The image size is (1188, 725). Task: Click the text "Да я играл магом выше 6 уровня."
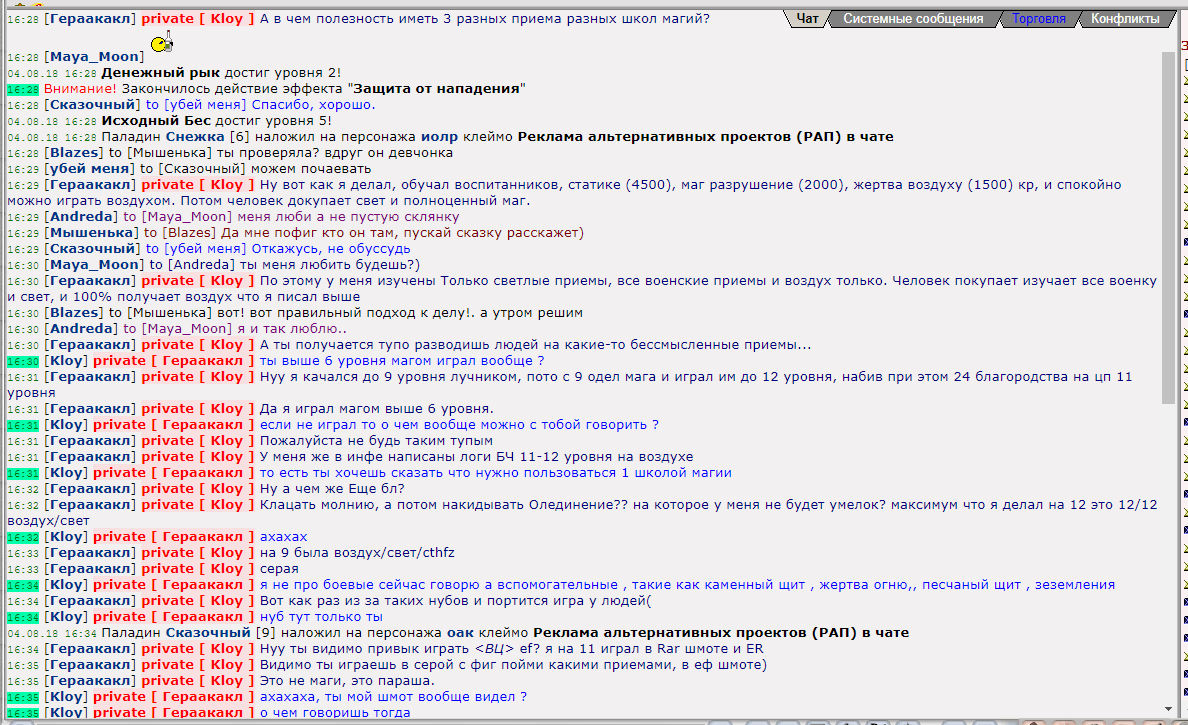tap(377, 409)
